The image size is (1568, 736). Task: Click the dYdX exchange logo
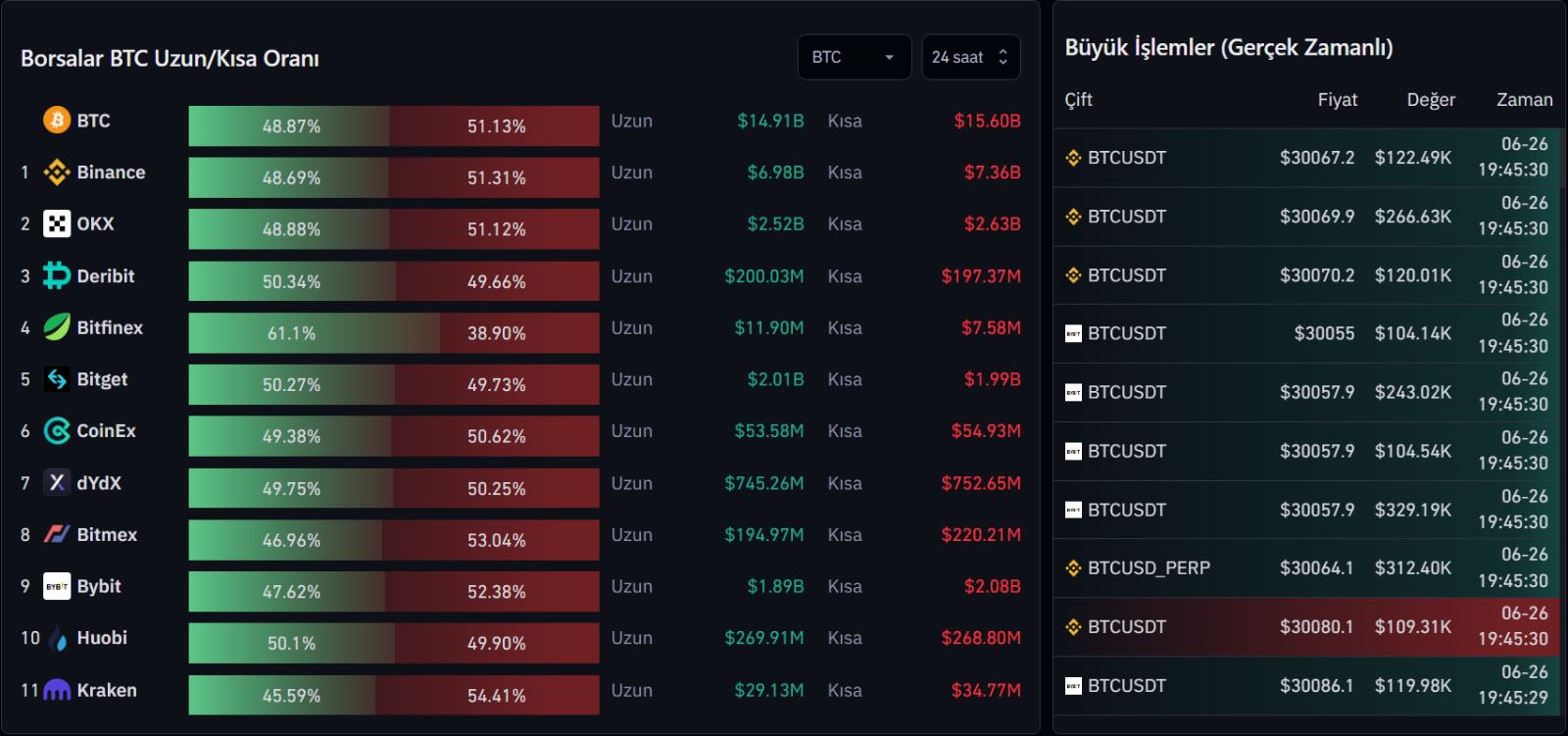point(57,483)
